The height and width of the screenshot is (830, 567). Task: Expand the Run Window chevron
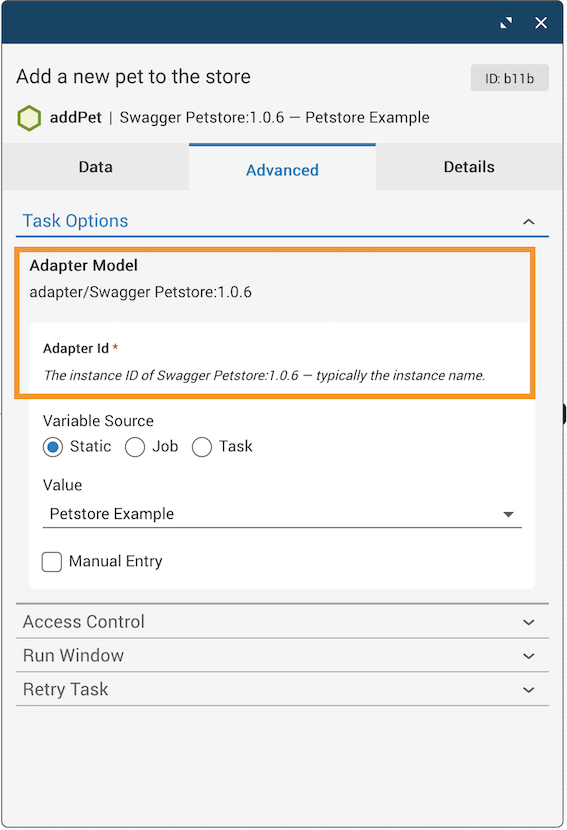click(528, 656)
